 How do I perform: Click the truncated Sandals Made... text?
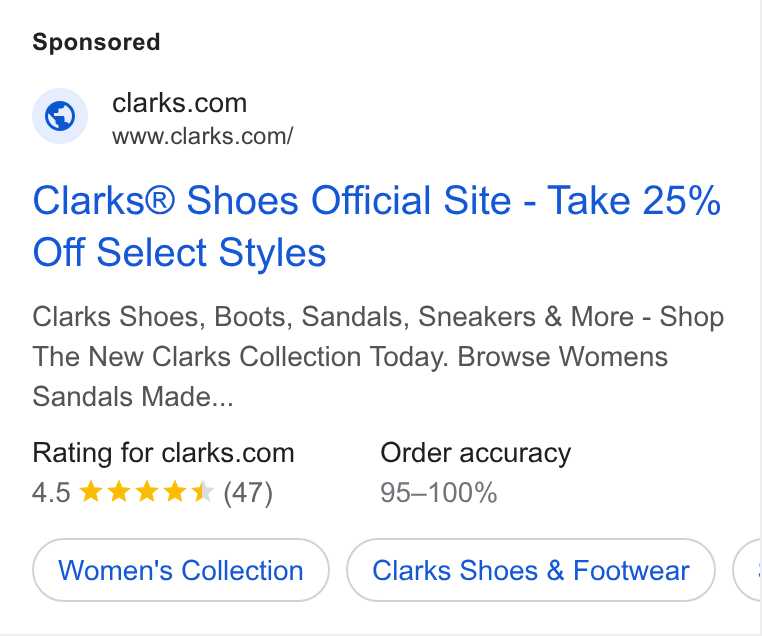[x=133, y=396]
